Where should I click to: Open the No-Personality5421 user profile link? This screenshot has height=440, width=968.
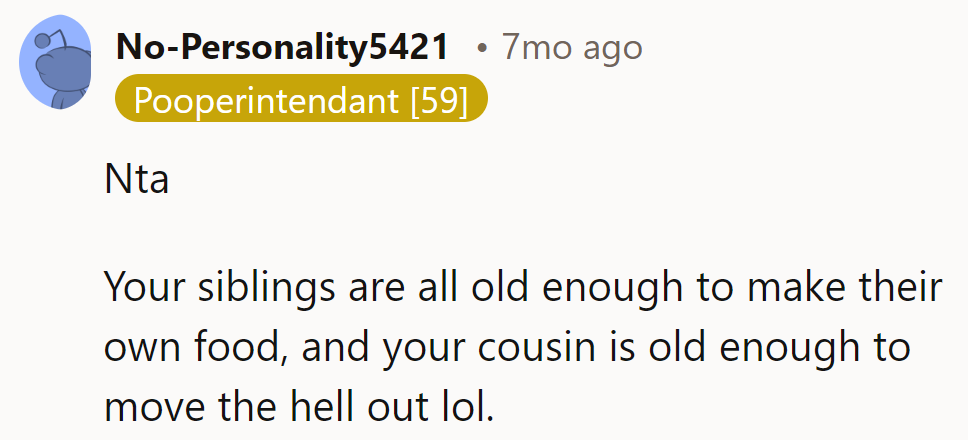click(283, 47)
